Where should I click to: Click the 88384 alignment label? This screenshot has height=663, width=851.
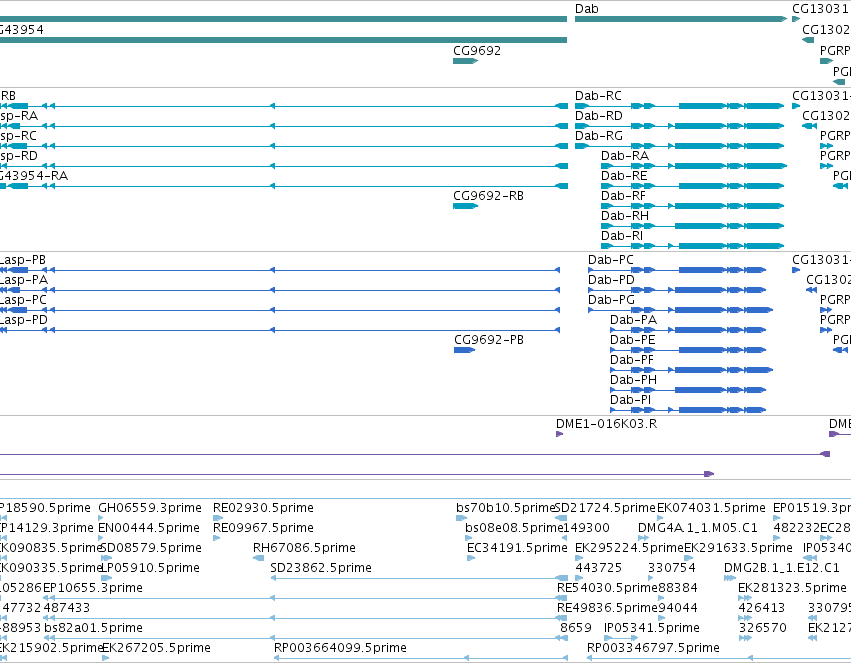click(677, 588)
